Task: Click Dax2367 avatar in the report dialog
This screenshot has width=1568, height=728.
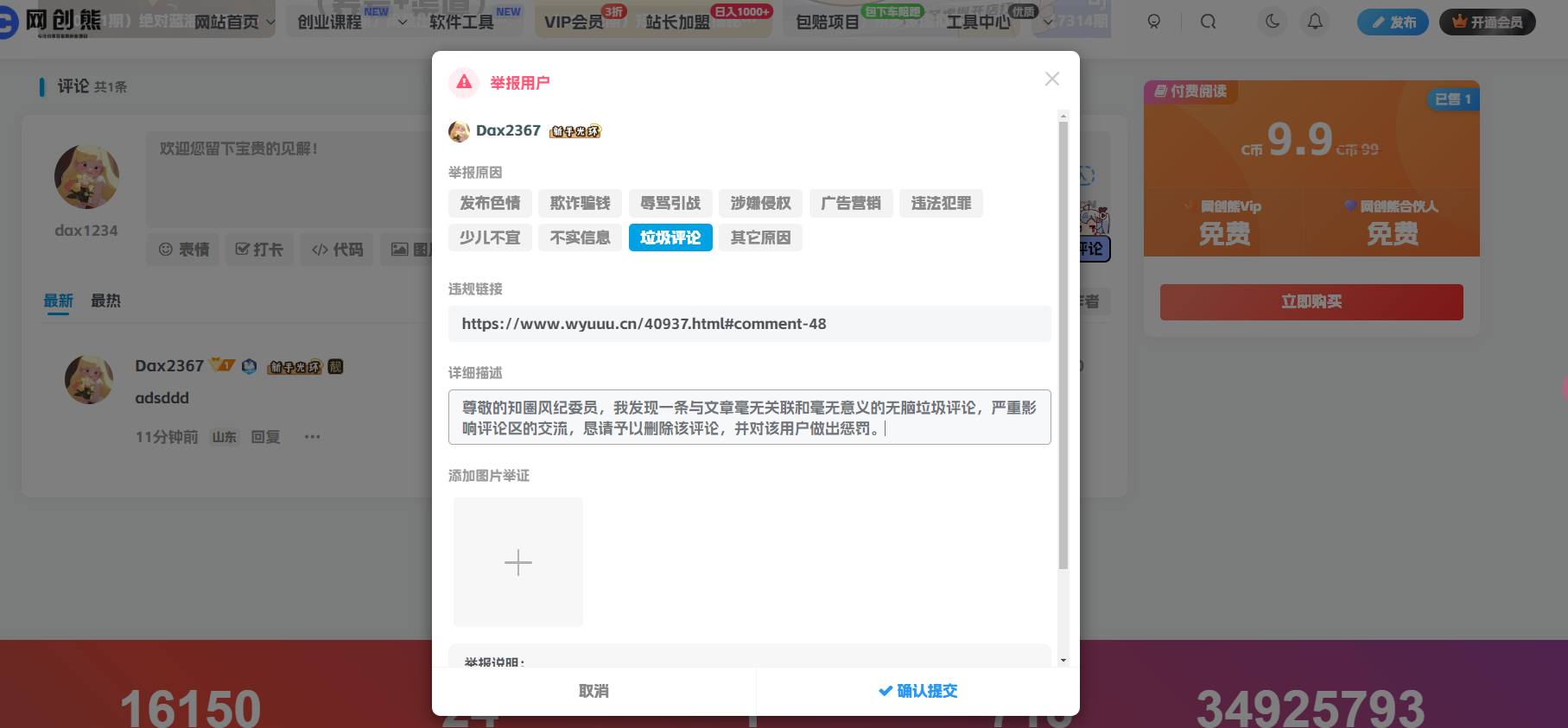Action: (459, 131)
